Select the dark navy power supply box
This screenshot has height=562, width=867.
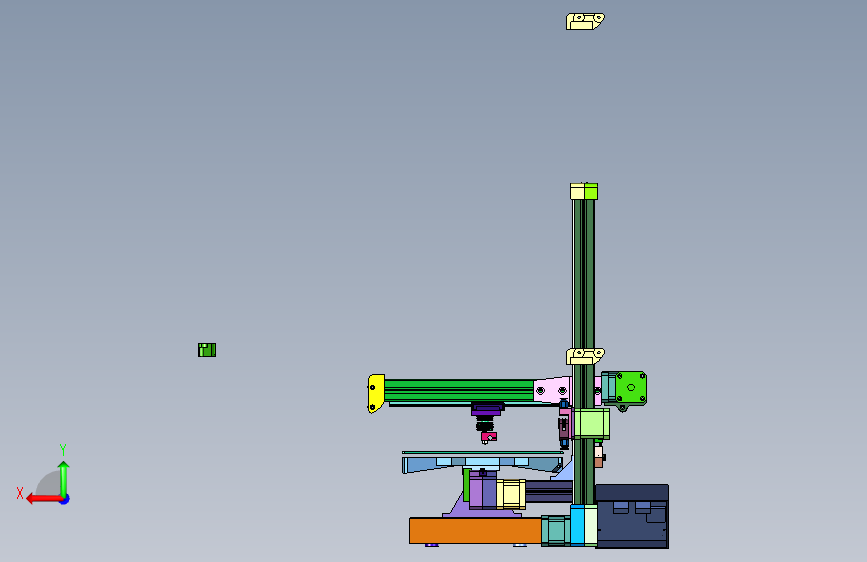coord(632,516)
